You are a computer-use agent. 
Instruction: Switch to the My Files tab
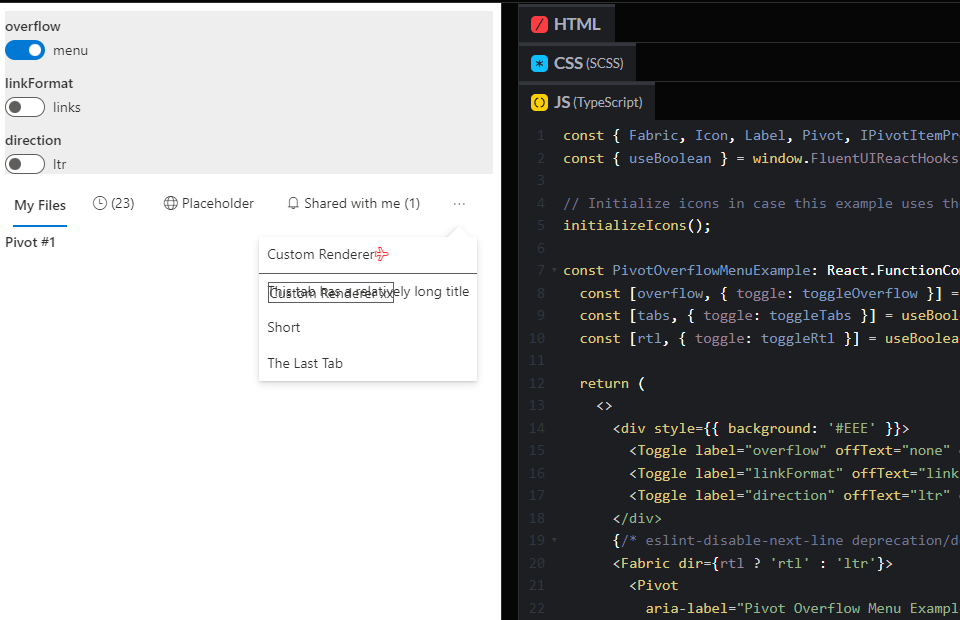(x=39, y=205)
